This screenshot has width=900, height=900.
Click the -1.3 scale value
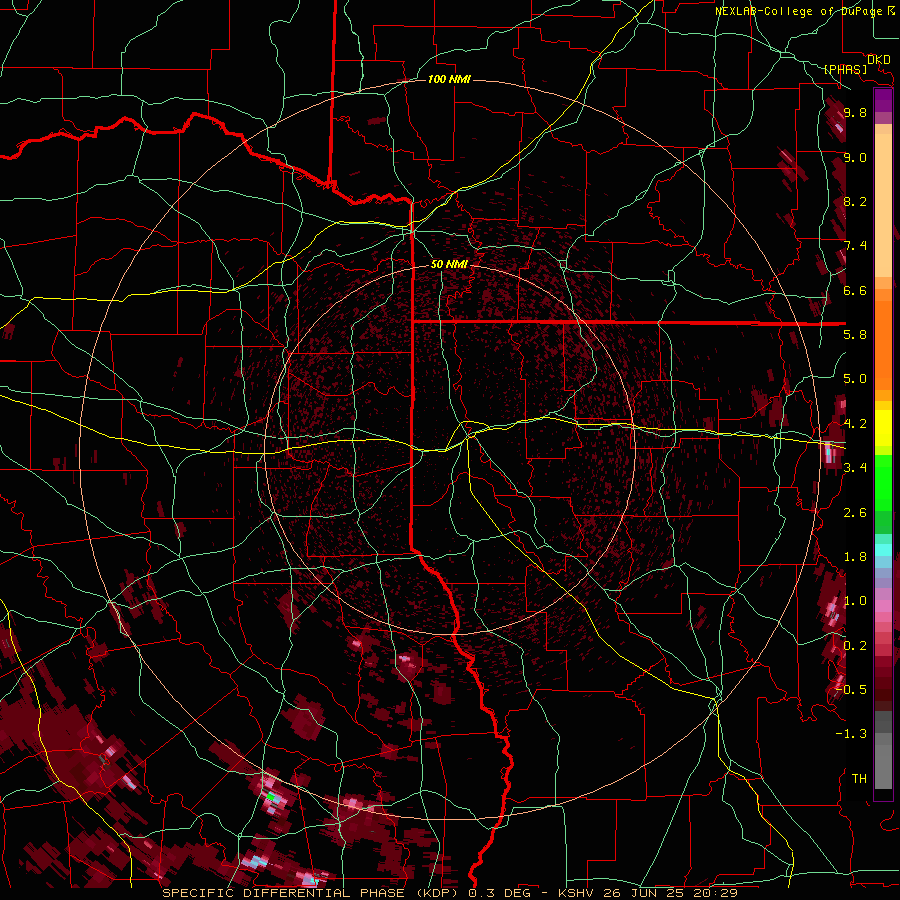(x=851, y=734)
